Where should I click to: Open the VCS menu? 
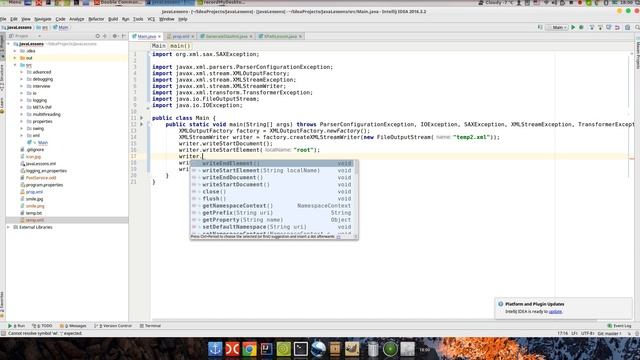click(x=151, y=19)
